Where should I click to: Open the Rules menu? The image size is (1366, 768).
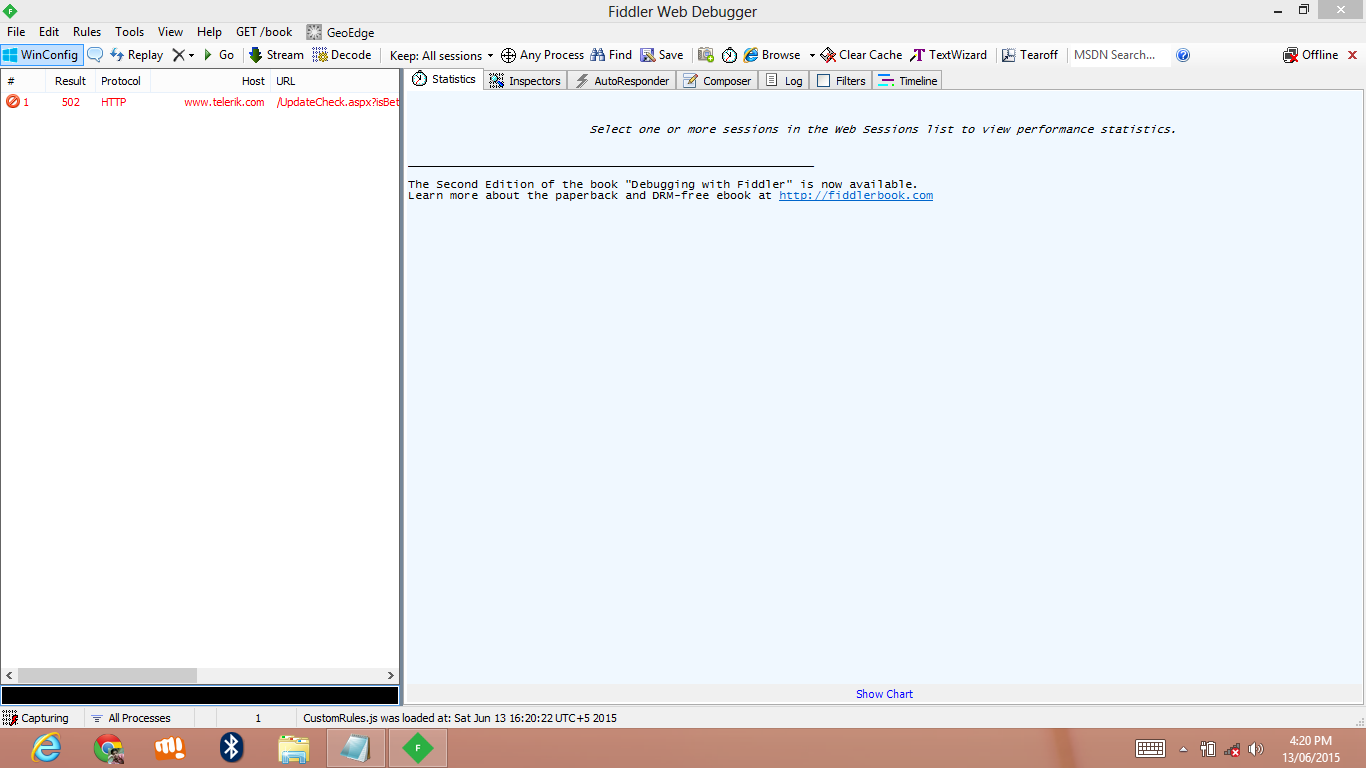pos(87,32)
